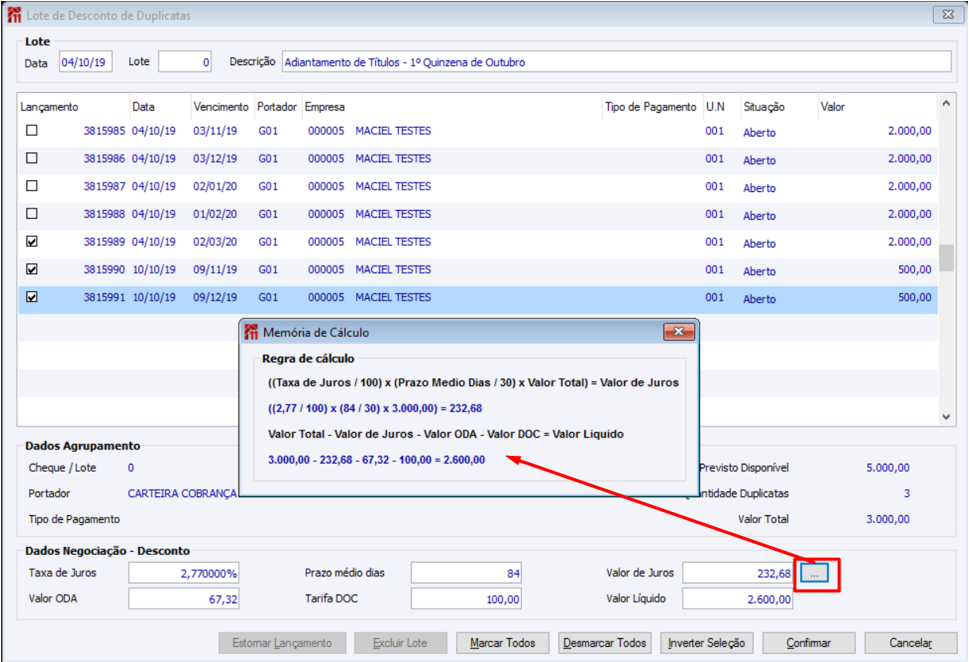Sort by the Vencimento column header

point(221,107)
